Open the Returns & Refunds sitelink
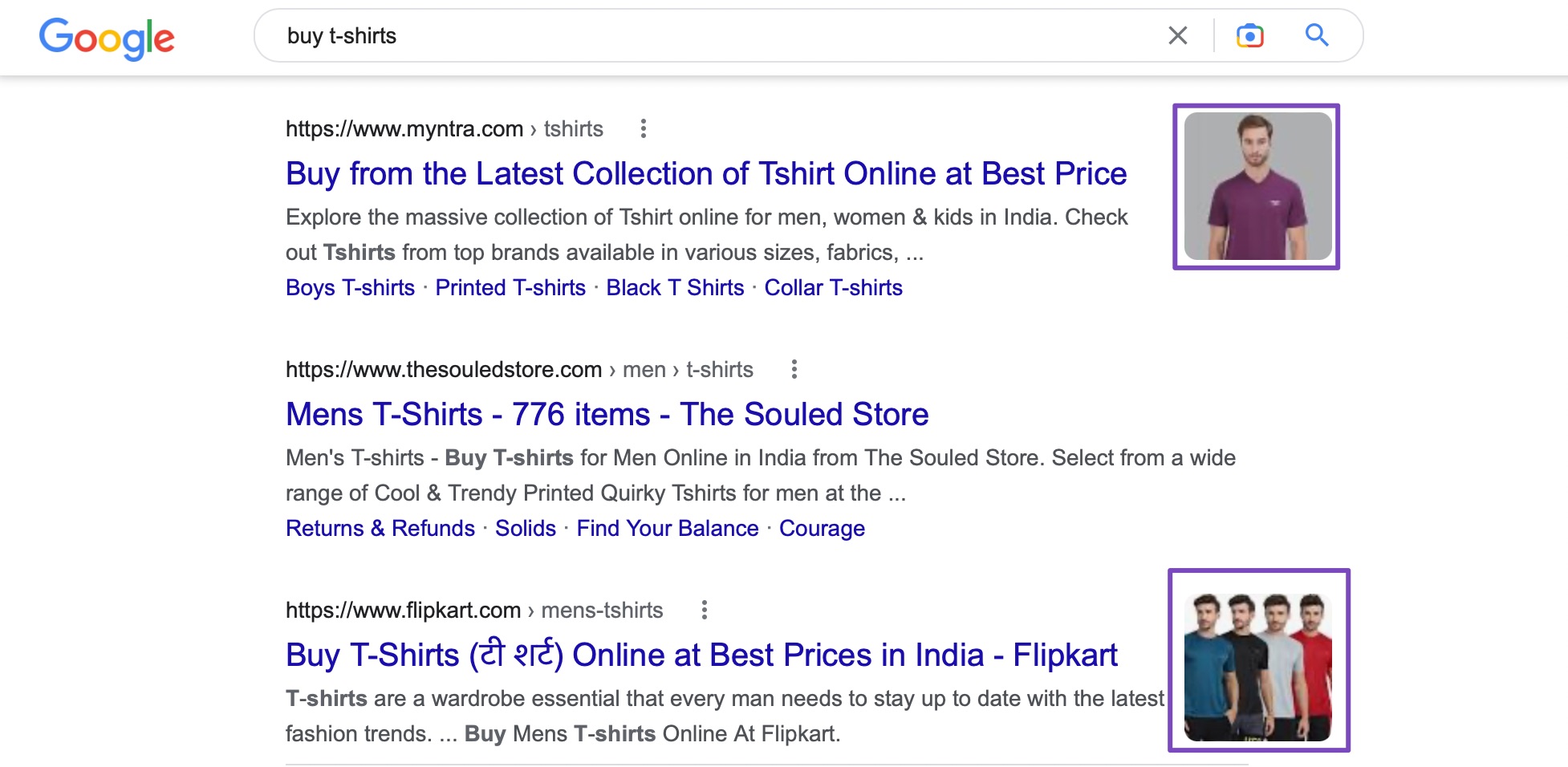1568x767 pixels. click(x=380, y=529)
